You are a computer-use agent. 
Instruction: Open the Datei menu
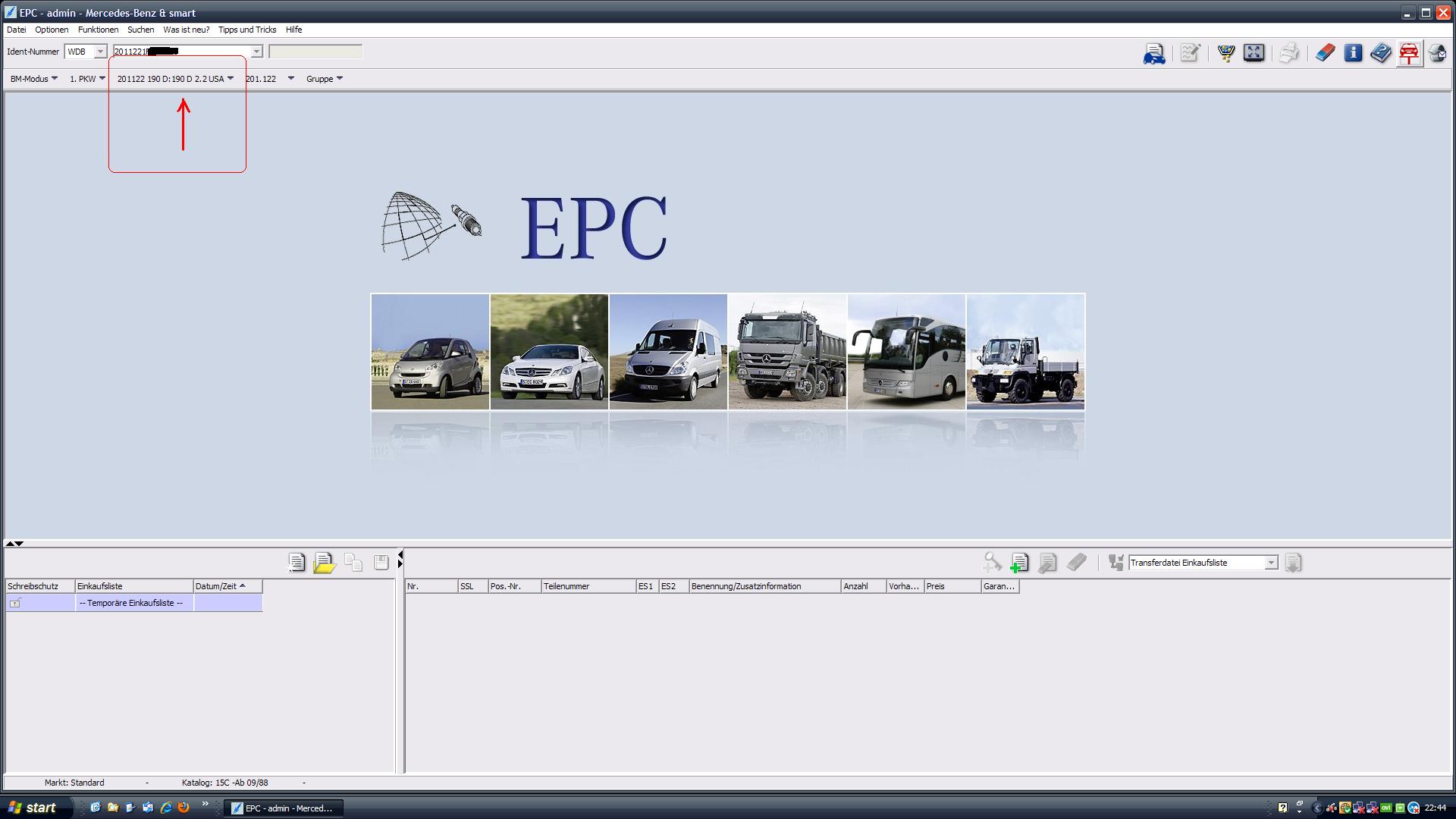[17, 30]
